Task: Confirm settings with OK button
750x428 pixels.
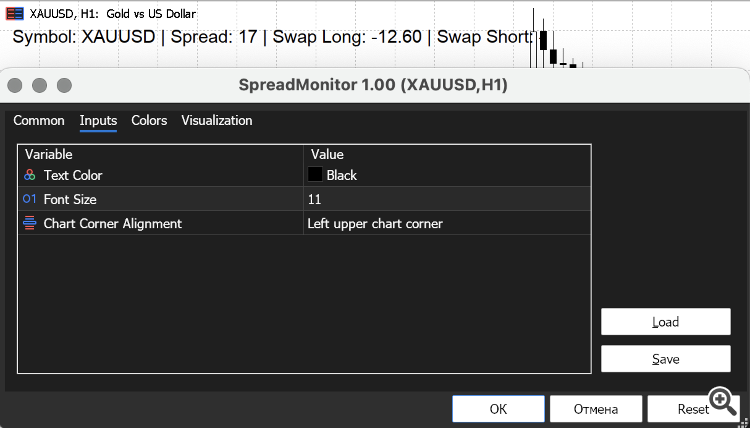Action: 498,409
